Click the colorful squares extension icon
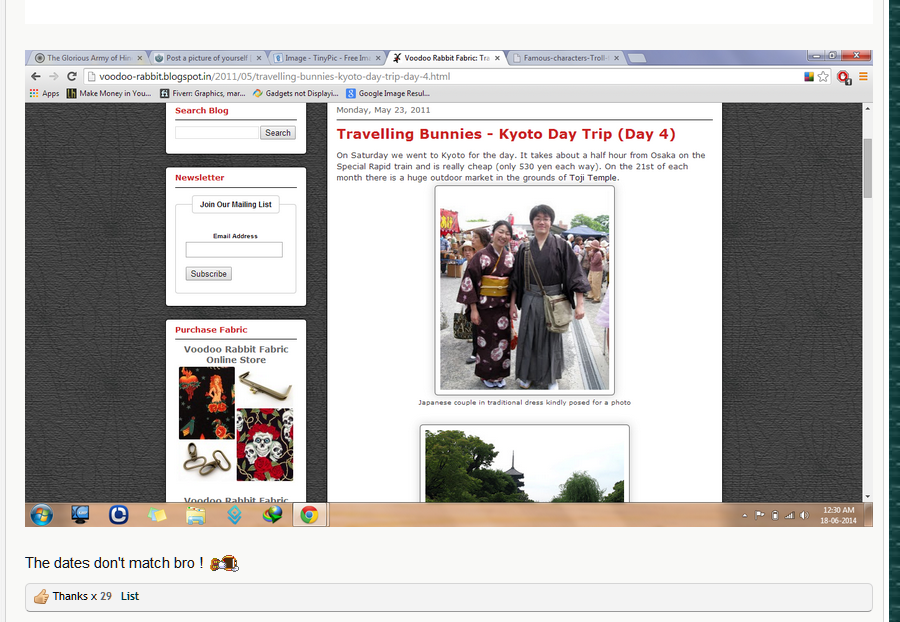900x622 pixels. tap(809, 76)
